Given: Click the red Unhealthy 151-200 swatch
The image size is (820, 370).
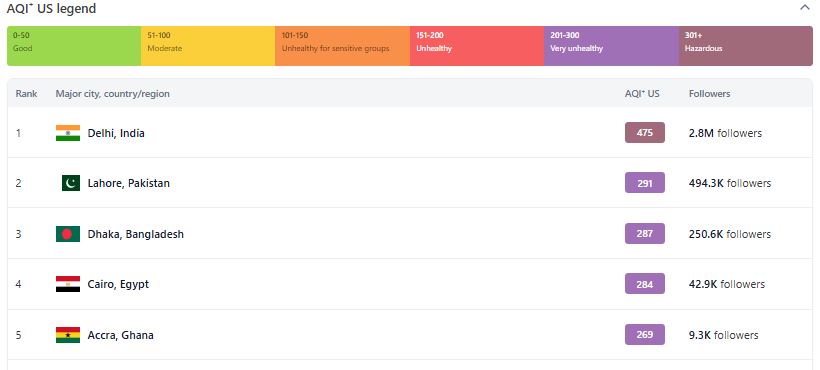Looking at the screenshot, I should pyautogui.click(x=477, y=46).
